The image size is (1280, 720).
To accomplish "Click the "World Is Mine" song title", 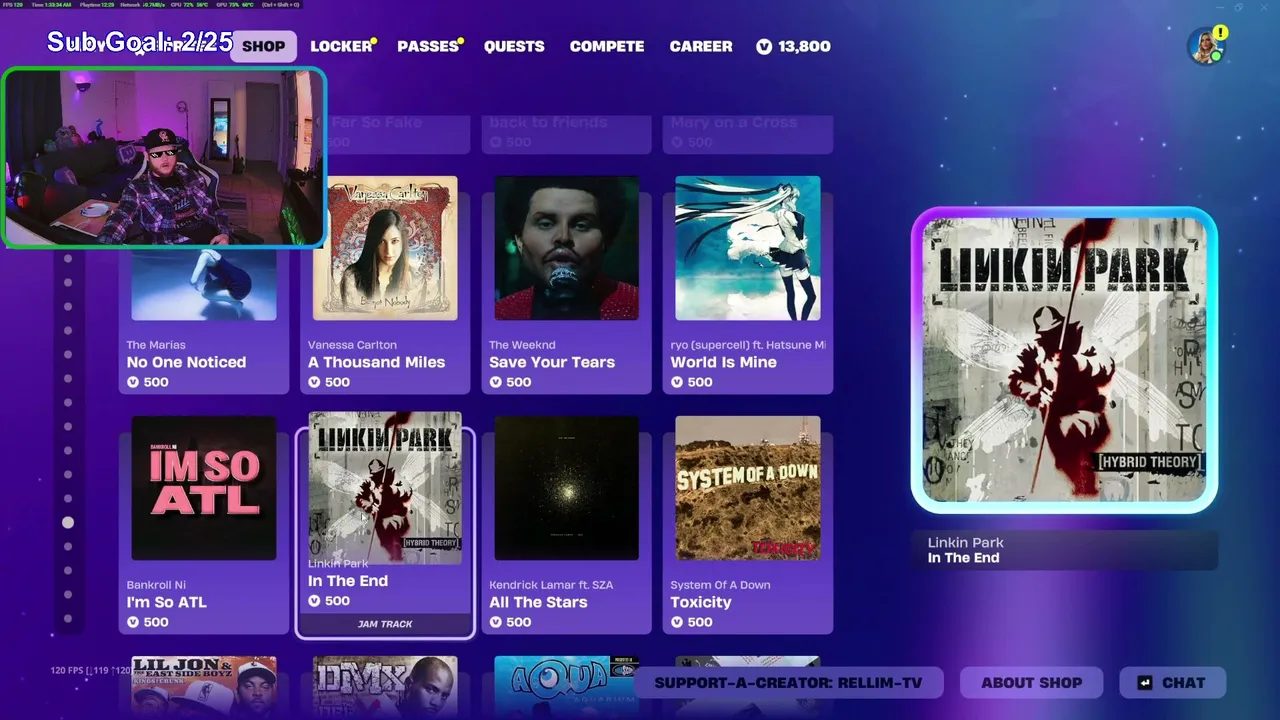I will tap(723, 362).
